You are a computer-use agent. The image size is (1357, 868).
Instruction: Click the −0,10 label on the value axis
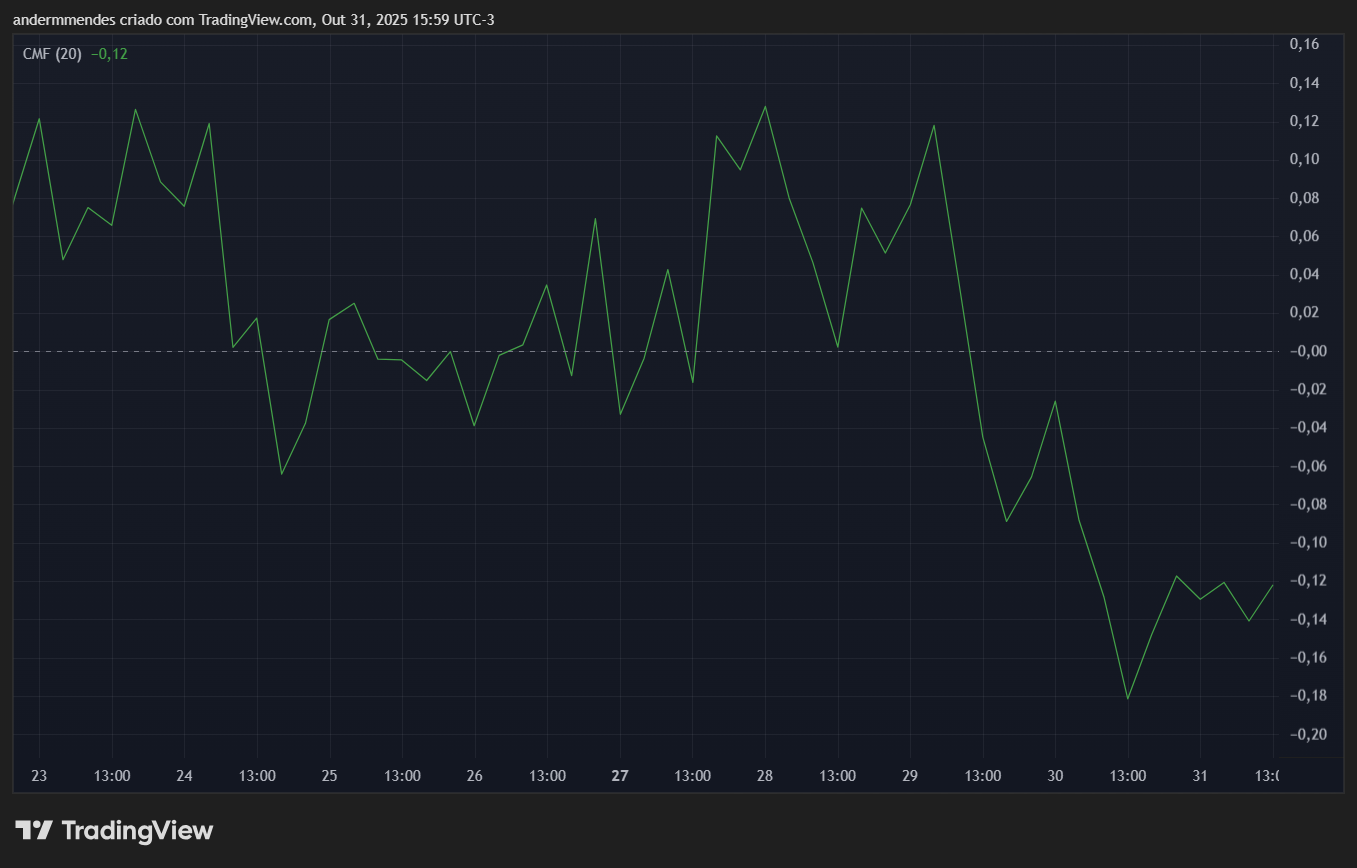[x=1303, y=542]
